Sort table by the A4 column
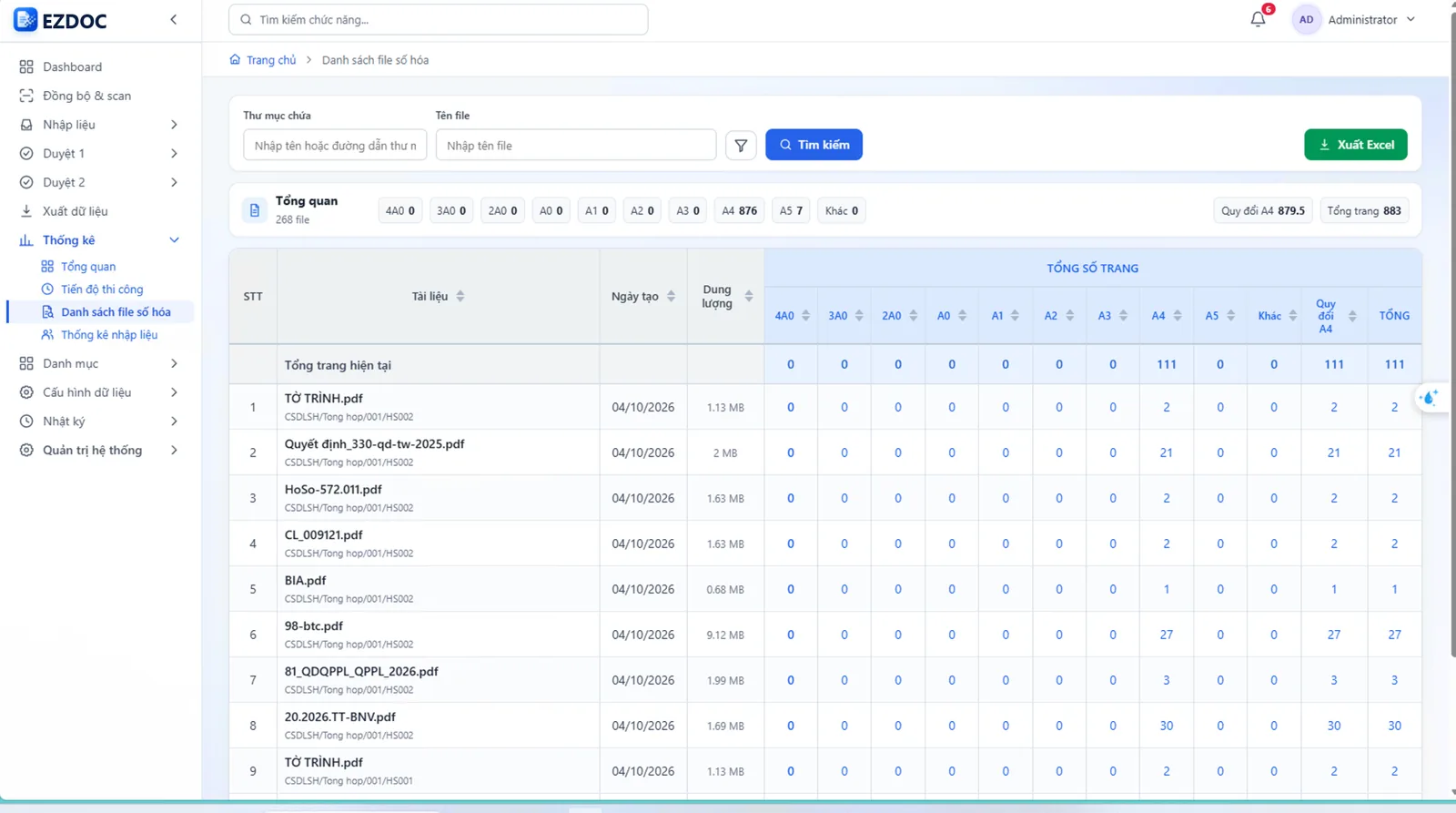This screenshot has width=1456, height=813. [1177, 316]
